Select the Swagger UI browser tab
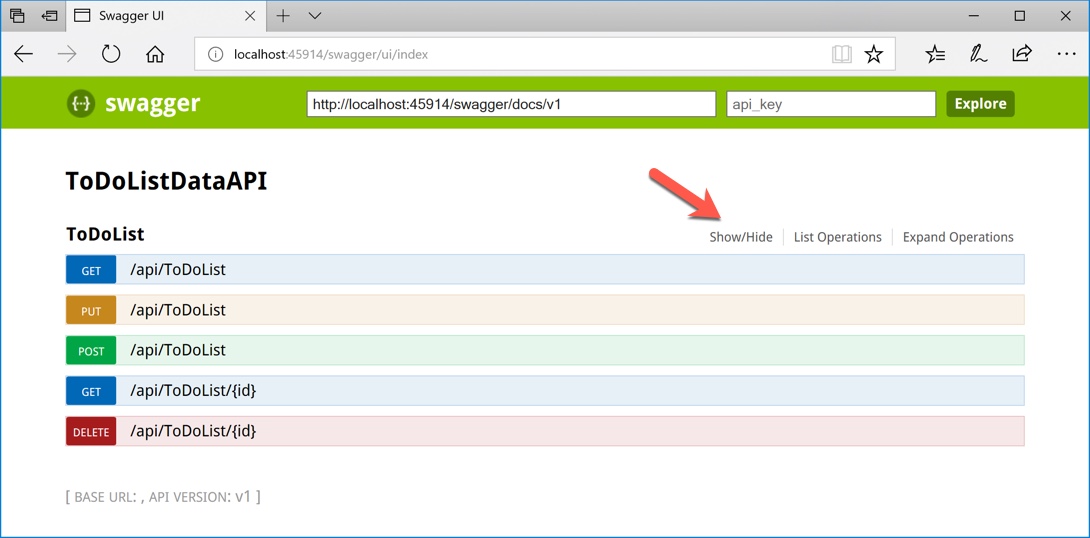This screenshot has width=1090, height=538. [x=167, y=16]
